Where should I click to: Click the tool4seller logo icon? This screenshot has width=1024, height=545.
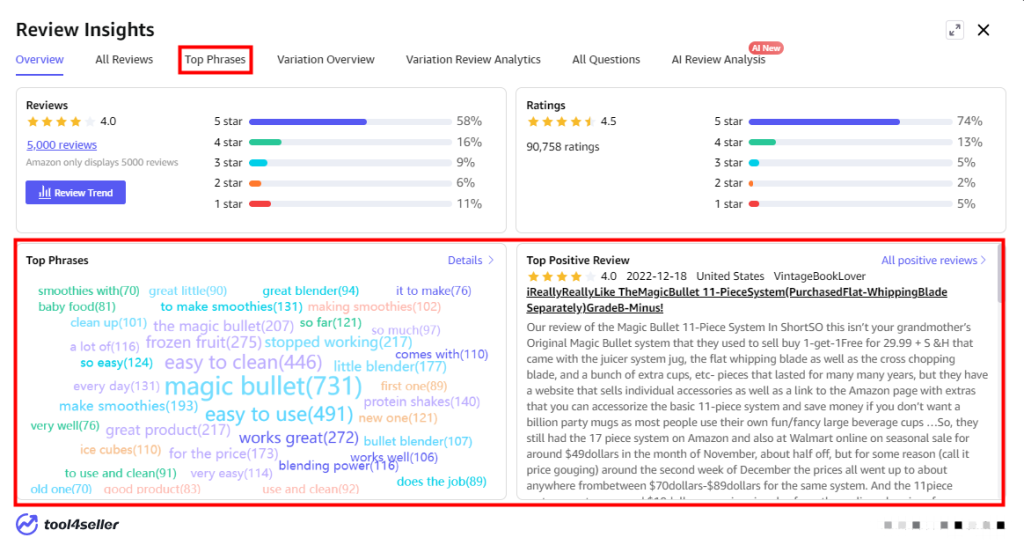(27, 524)
